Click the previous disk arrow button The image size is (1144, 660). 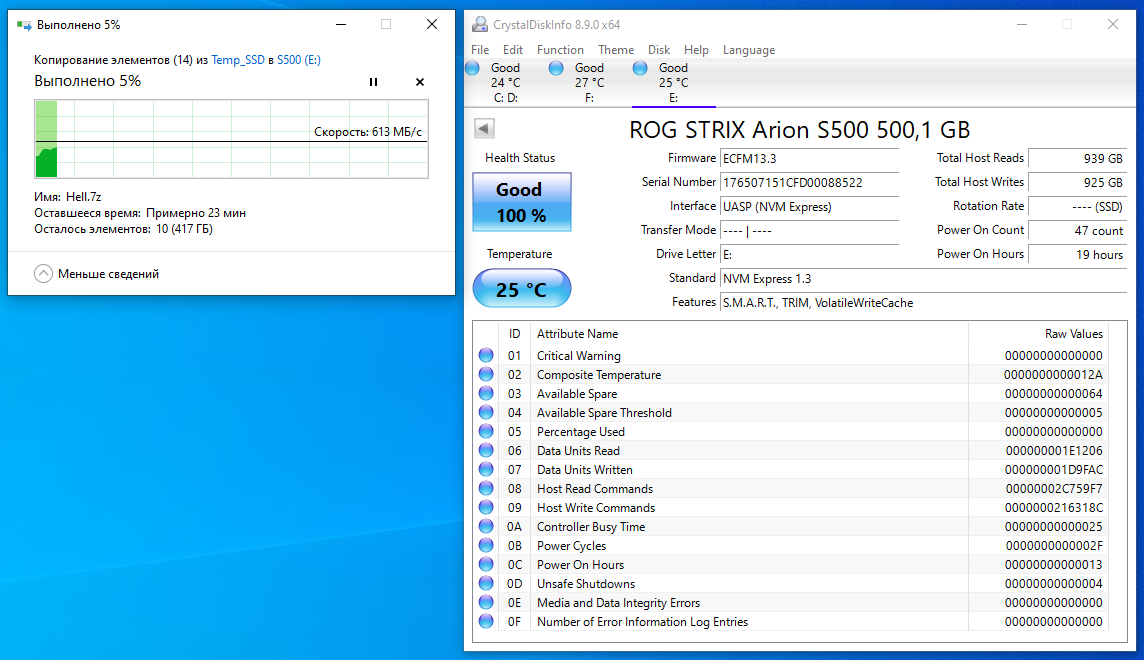pyautogui.click(x=484, y=128)
